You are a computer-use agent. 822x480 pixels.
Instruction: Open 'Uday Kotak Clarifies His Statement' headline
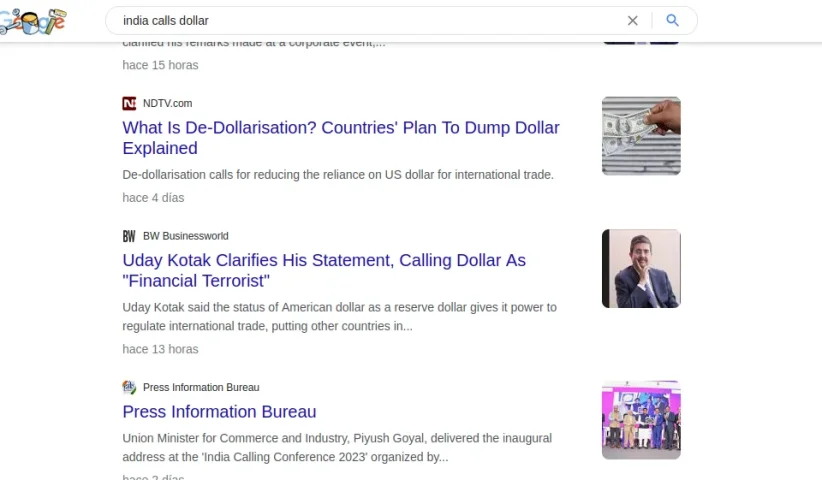click(324, 270)
